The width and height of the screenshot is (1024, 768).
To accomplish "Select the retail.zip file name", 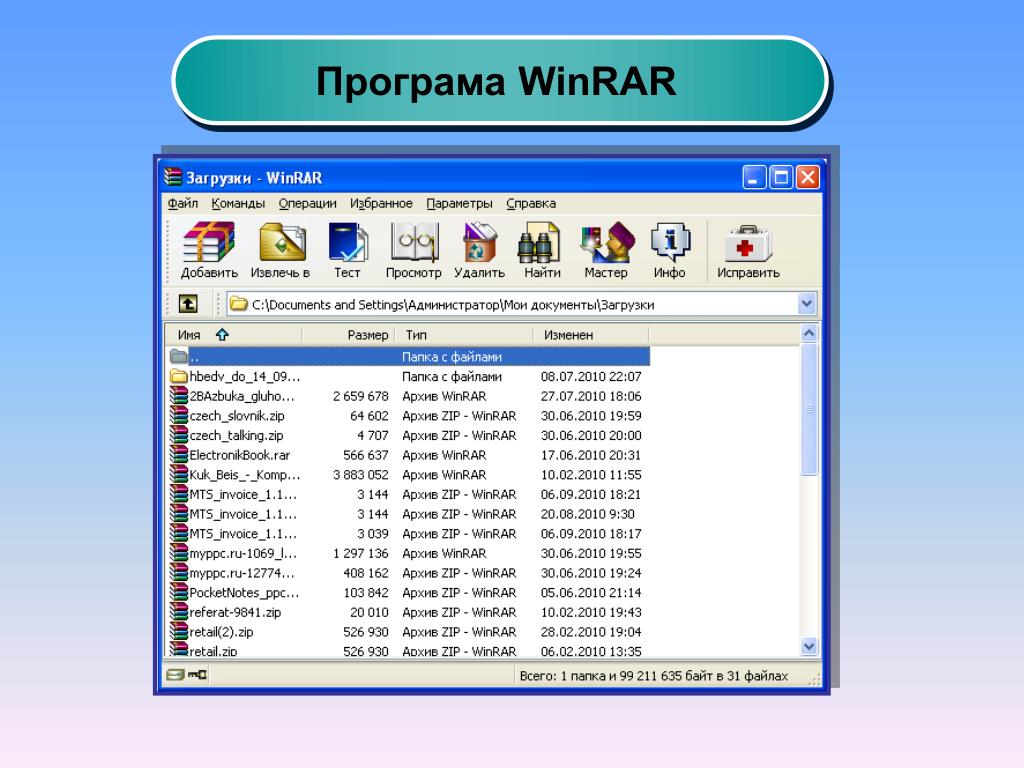I will click(x=213, y=651).
